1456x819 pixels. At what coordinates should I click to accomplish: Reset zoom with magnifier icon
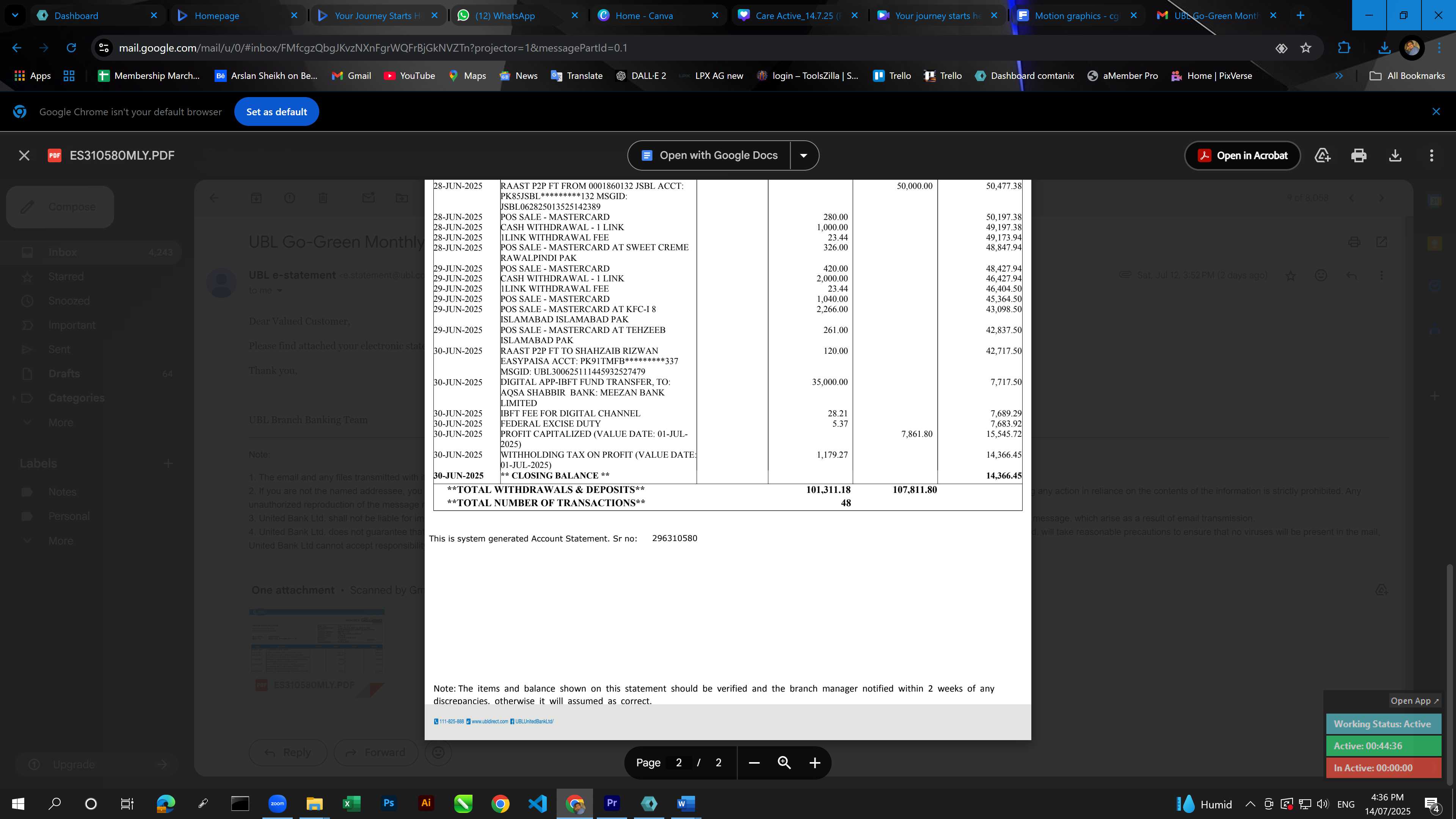pos(784,763)
